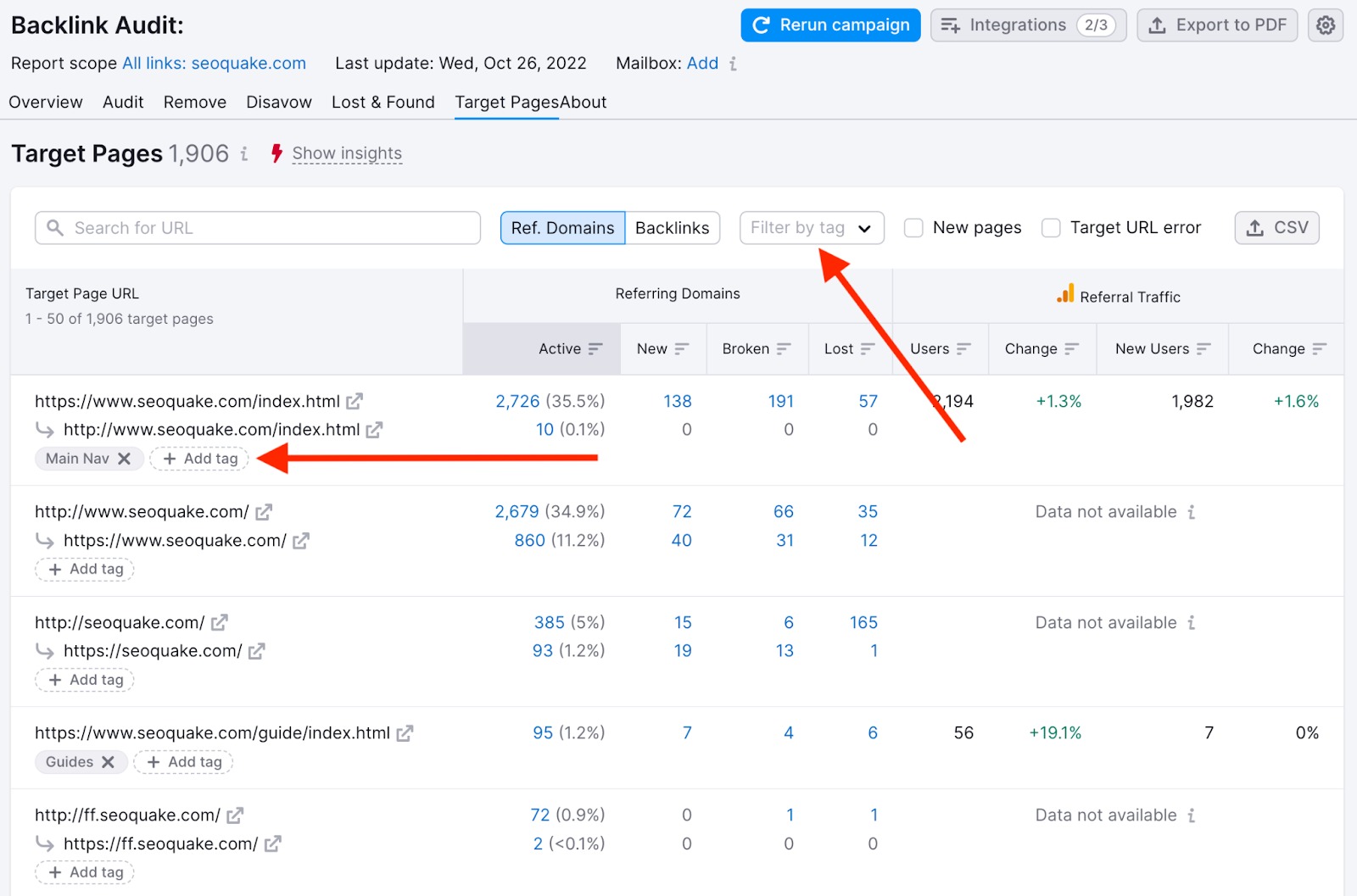Click the magnifier icon in the URL search bar
The height and width of the screenshot is (896, 1357).
pos(56,227)
